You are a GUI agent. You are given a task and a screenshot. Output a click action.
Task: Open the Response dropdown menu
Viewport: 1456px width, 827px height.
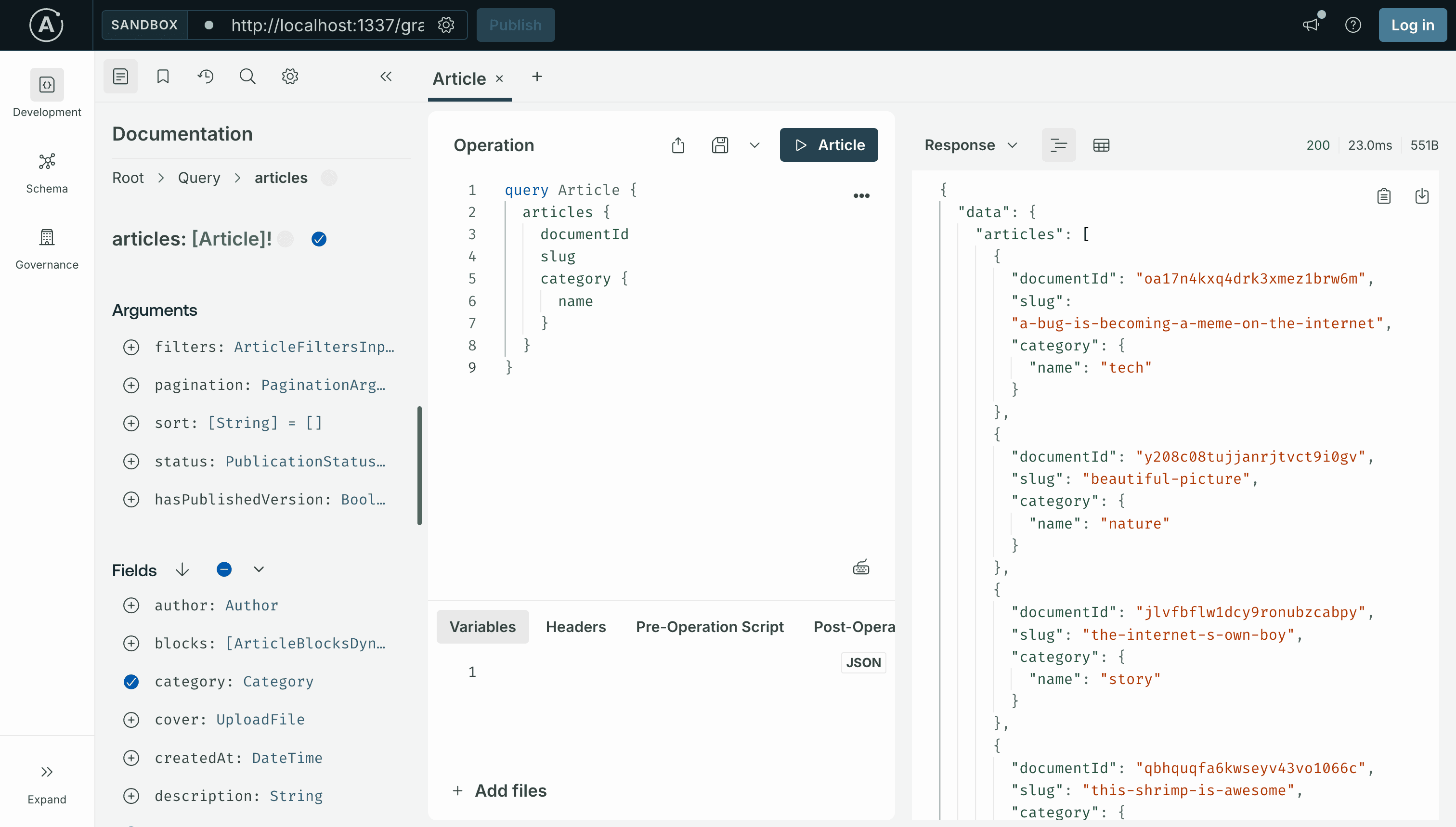point(971,145)
